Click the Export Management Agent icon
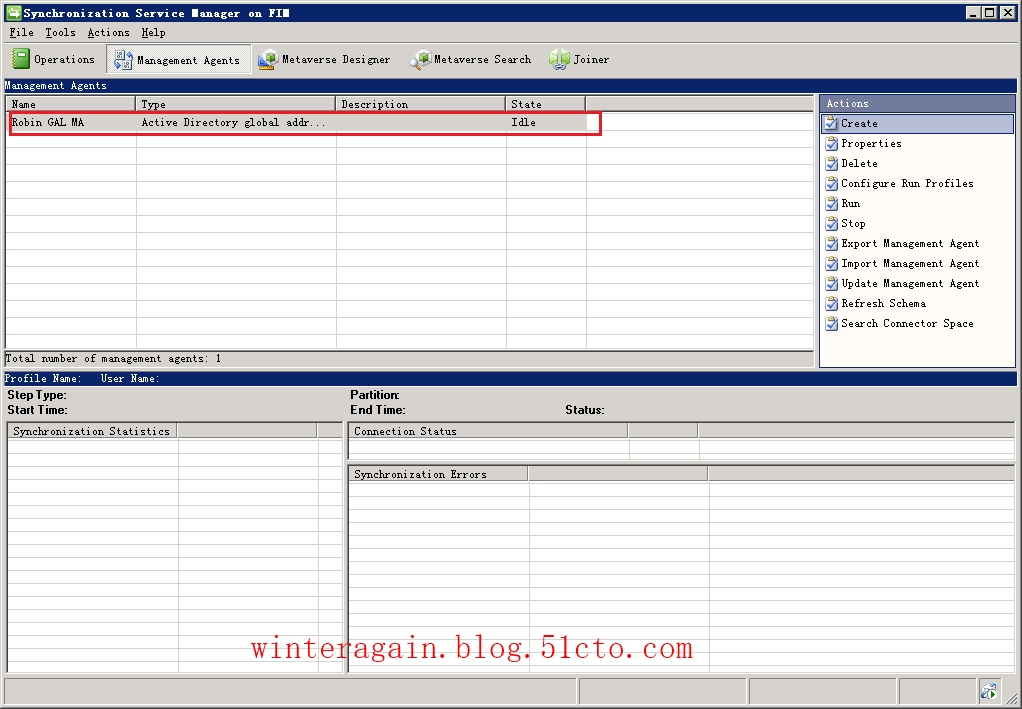The width and height of the screenshot is (1022, 709). [831, 244]
